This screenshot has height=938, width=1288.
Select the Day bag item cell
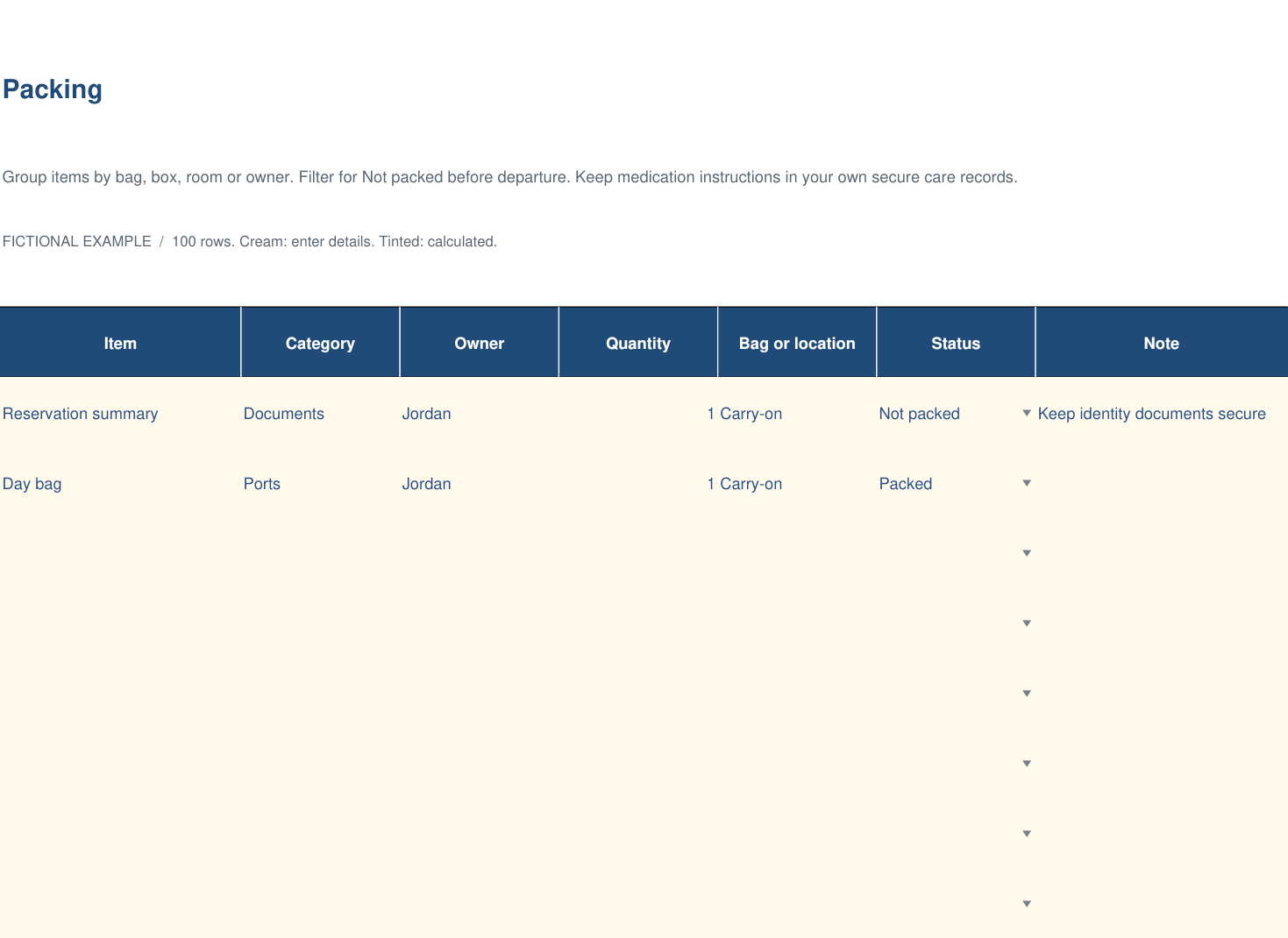click(x=120, y=484)
